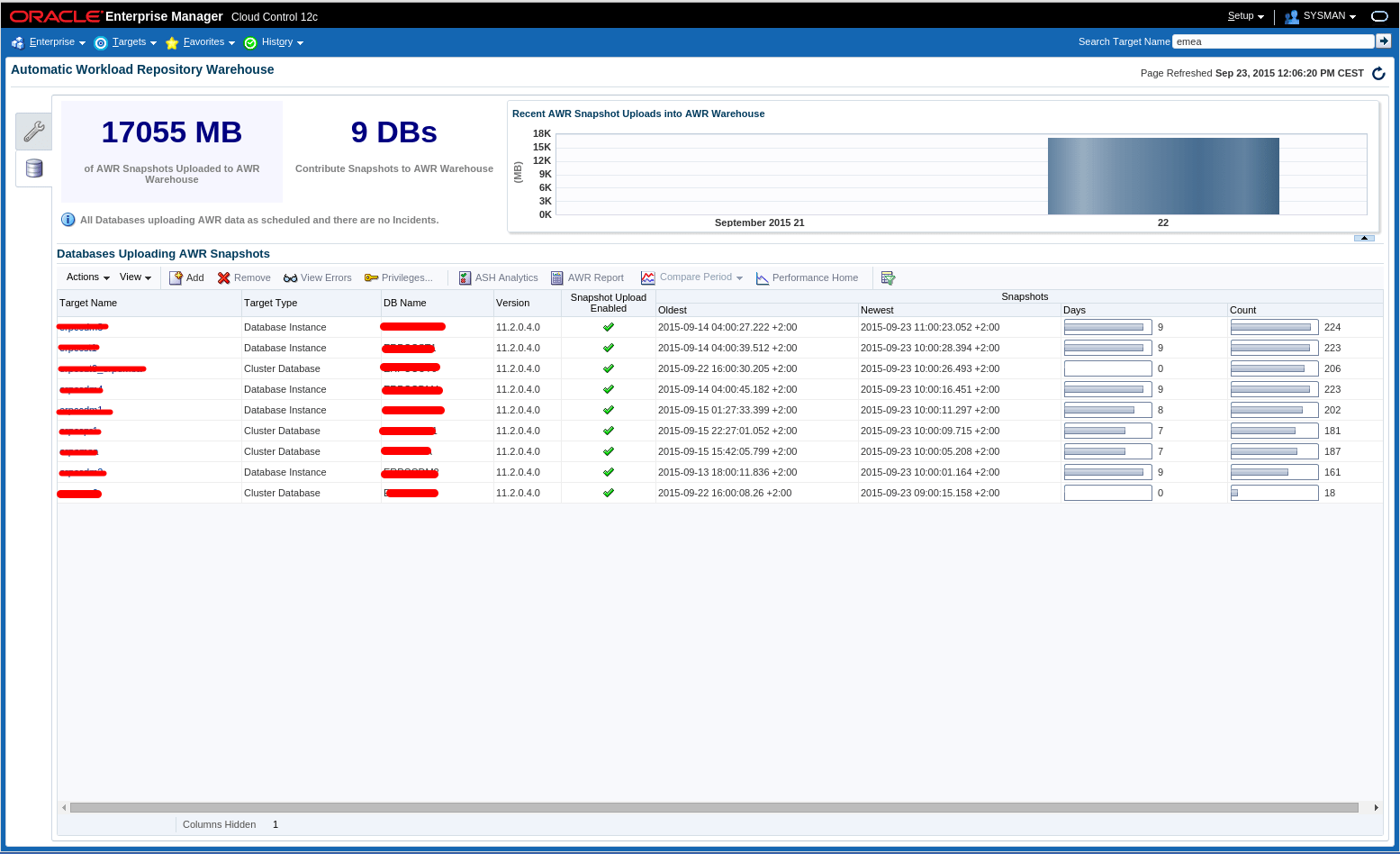Click the Remove toolbar button
Viewport: 1400px width, 854px height.
[x=244, y=277]
